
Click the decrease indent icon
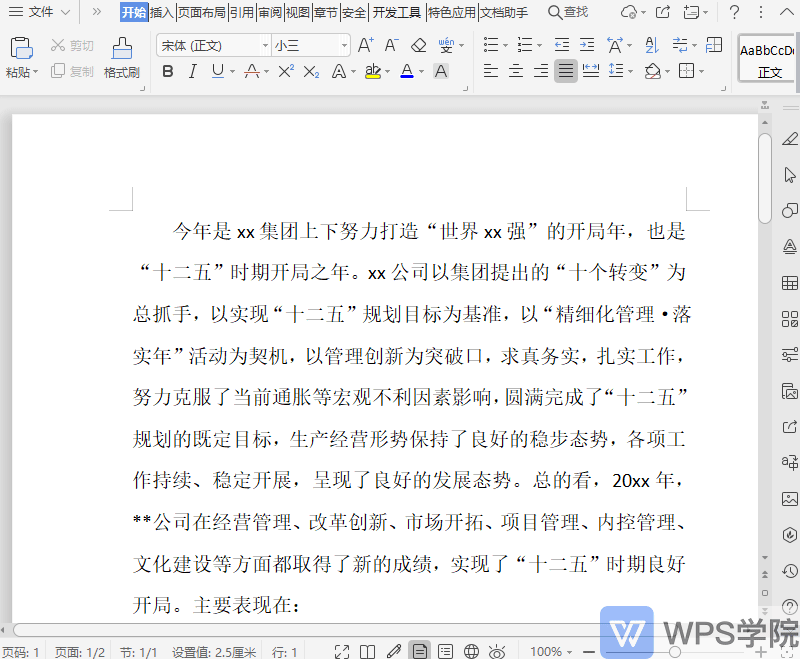point(562,45)
